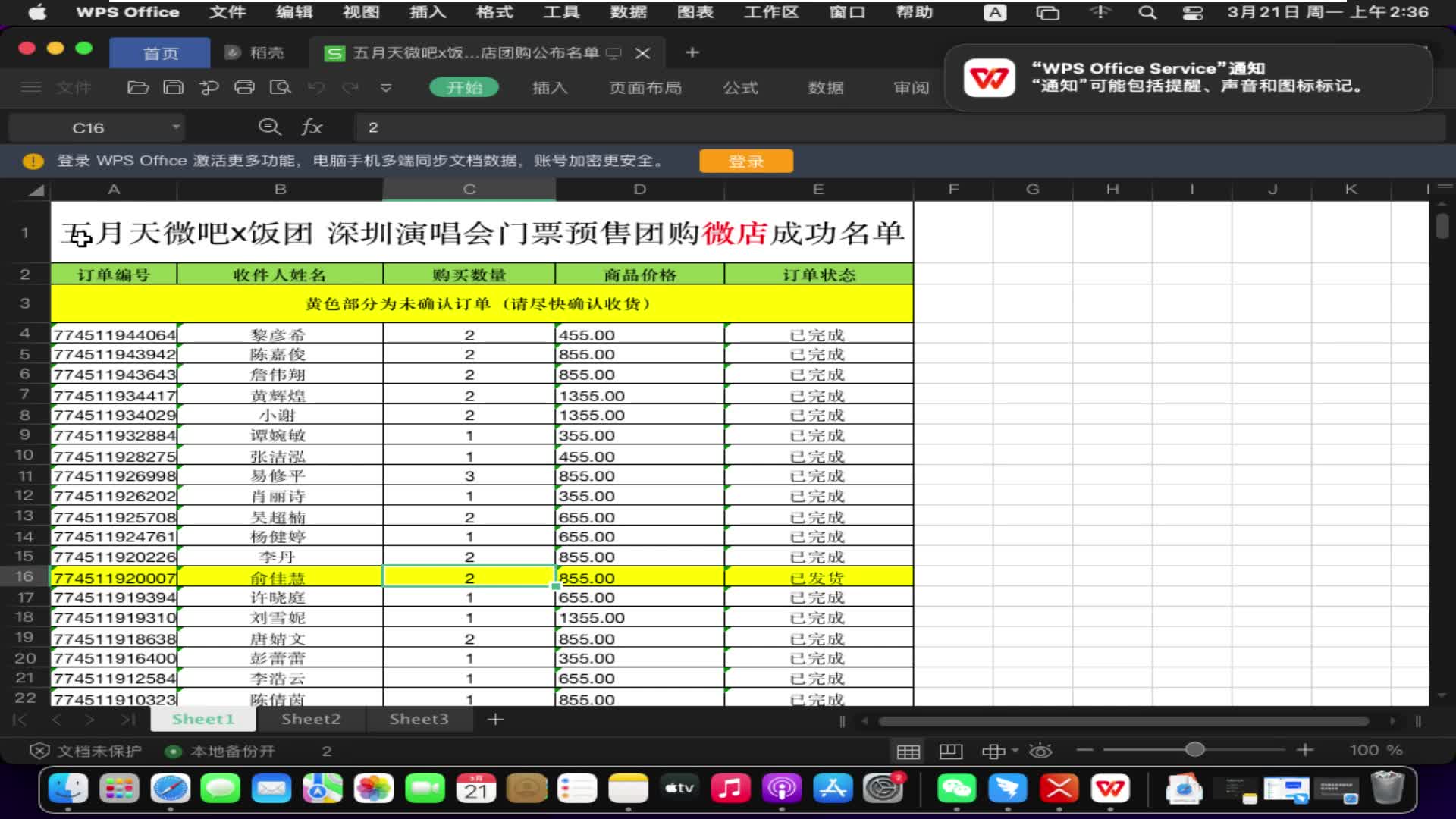1456x819 pixels.
Task: Select column D header
Action: (x=640, y=190)
